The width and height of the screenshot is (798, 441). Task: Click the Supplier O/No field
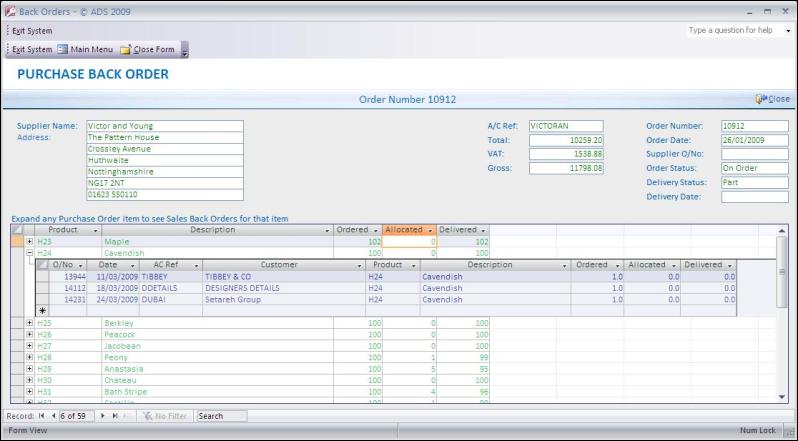[x=754, y=154]
